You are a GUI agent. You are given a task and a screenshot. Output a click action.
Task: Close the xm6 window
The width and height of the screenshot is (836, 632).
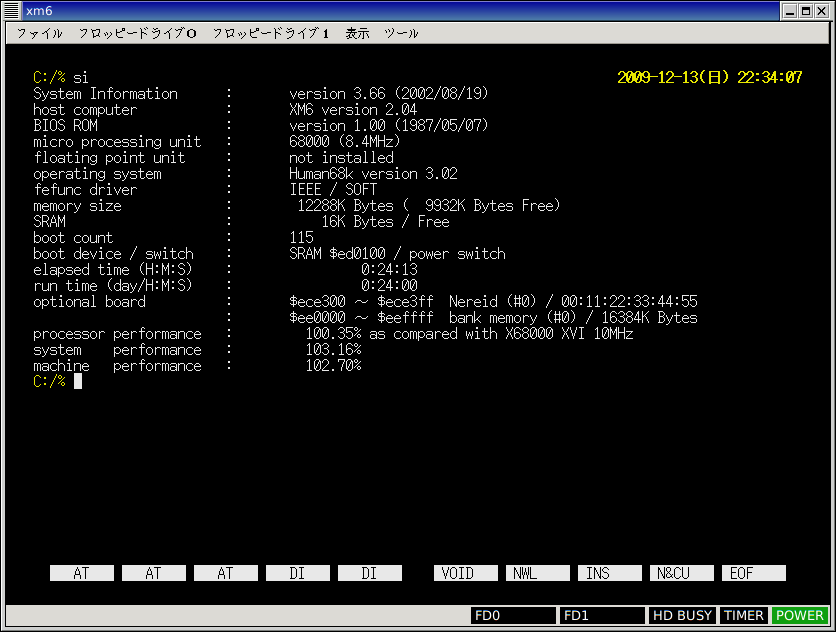point(822,11)
